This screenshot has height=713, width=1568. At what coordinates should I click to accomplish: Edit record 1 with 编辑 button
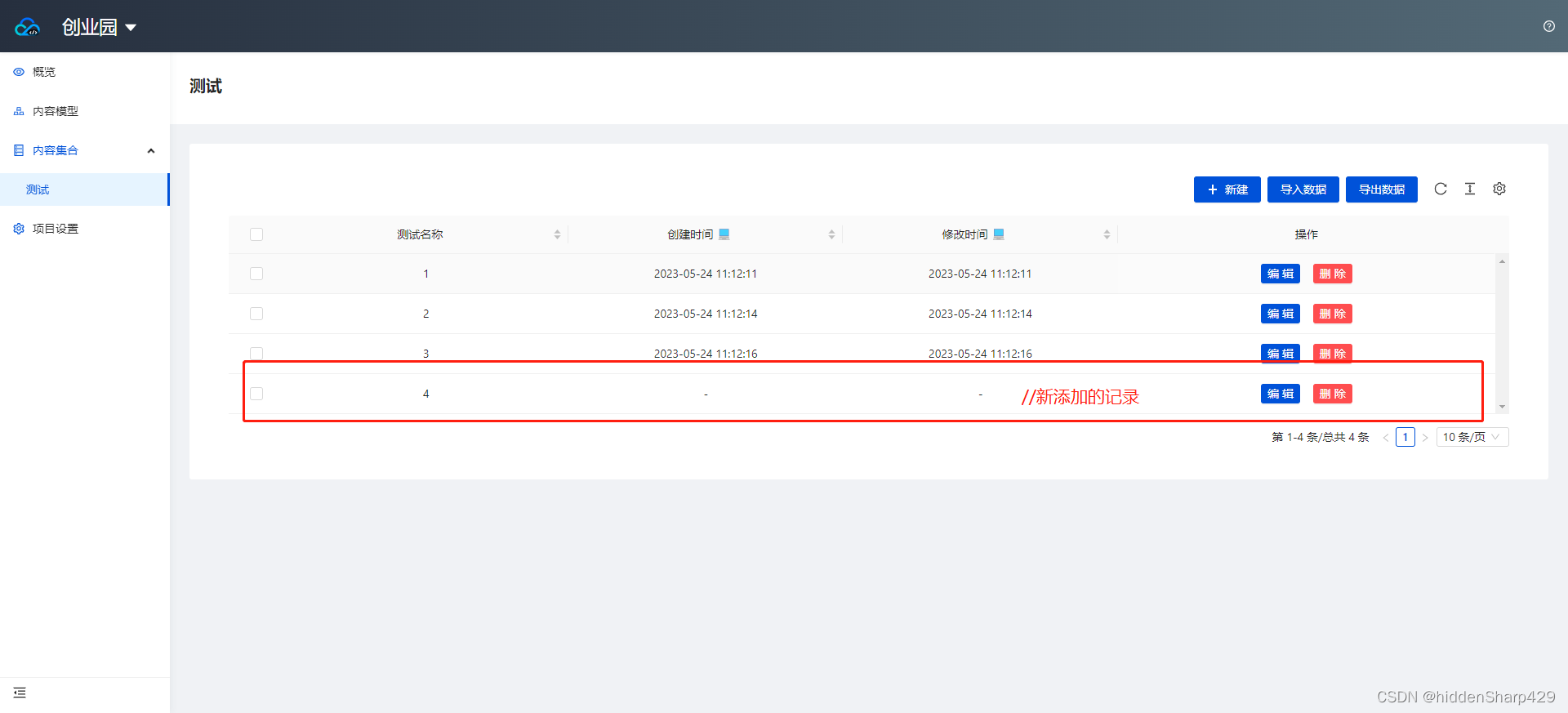click(x=1281, y=274)
